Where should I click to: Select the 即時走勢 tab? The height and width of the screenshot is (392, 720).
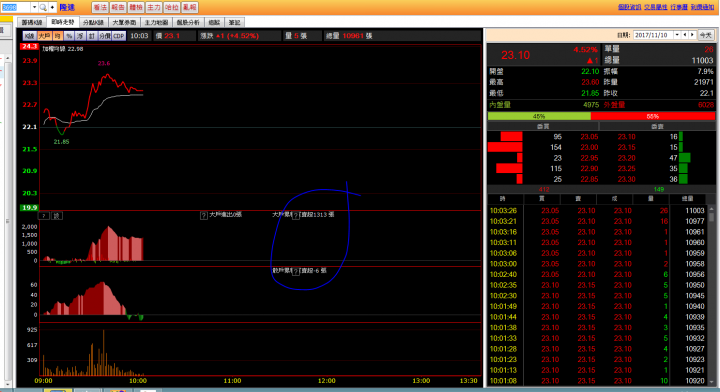pos(63,22)
